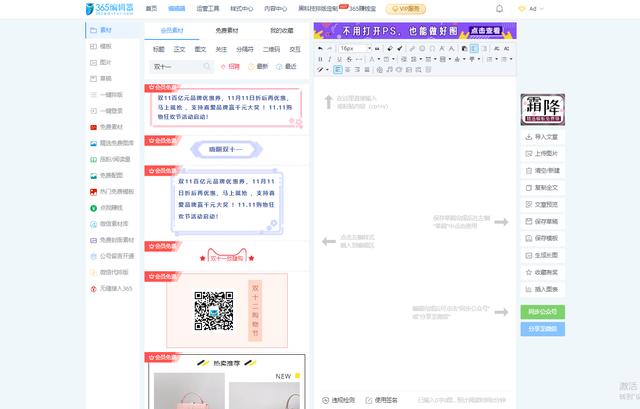Click the 最近 sort option

[287, 67]
